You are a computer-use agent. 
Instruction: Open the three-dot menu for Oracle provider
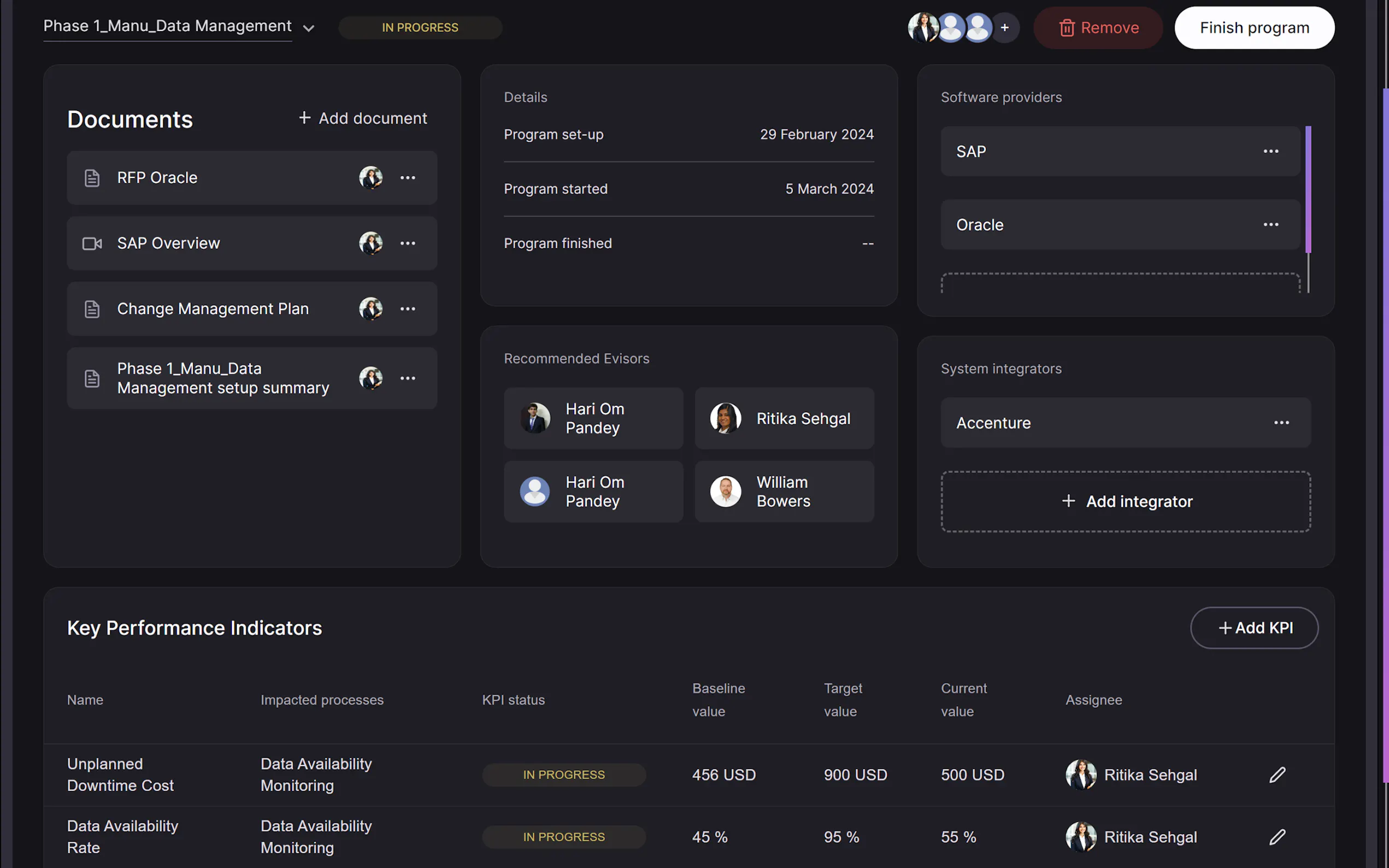click(x=1271, y=225)
